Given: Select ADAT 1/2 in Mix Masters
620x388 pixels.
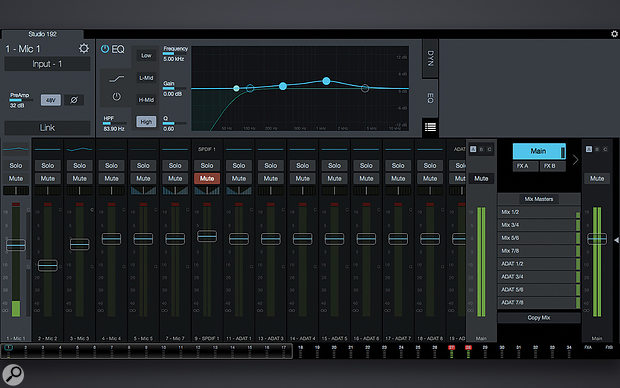Looking at the screenshot, I should coord(539,264).
